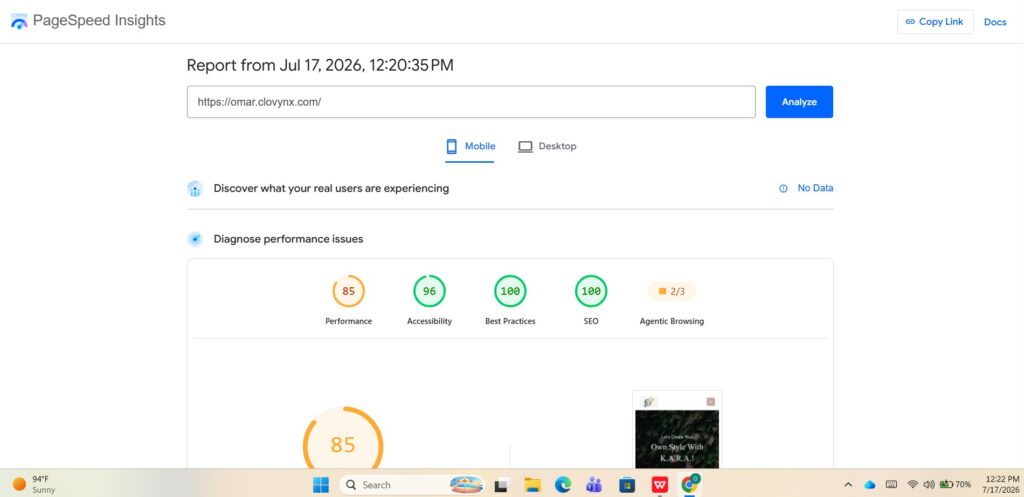Viewport: 1024px width, 497px height.
Task: Open Microsoft Edge from taskbar
Action: tap(563, 485)
